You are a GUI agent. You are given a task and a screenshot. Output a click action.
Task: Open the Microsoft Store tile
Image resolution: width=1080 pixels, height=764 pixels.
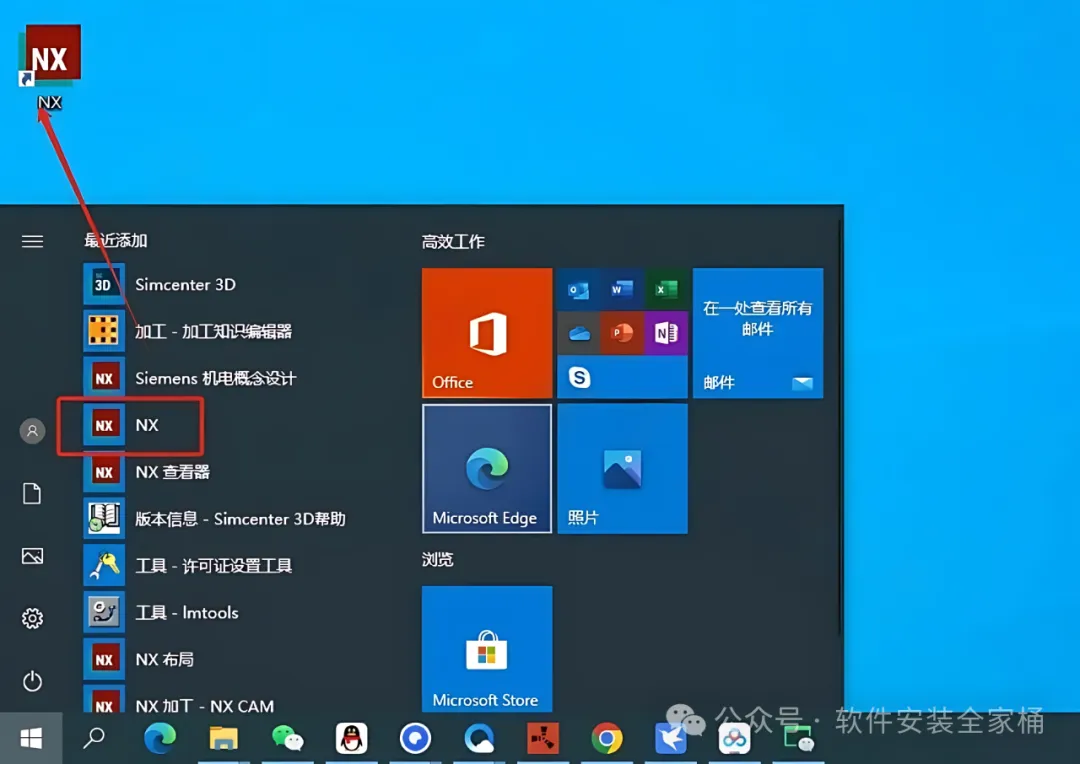[x=487, y=649]
